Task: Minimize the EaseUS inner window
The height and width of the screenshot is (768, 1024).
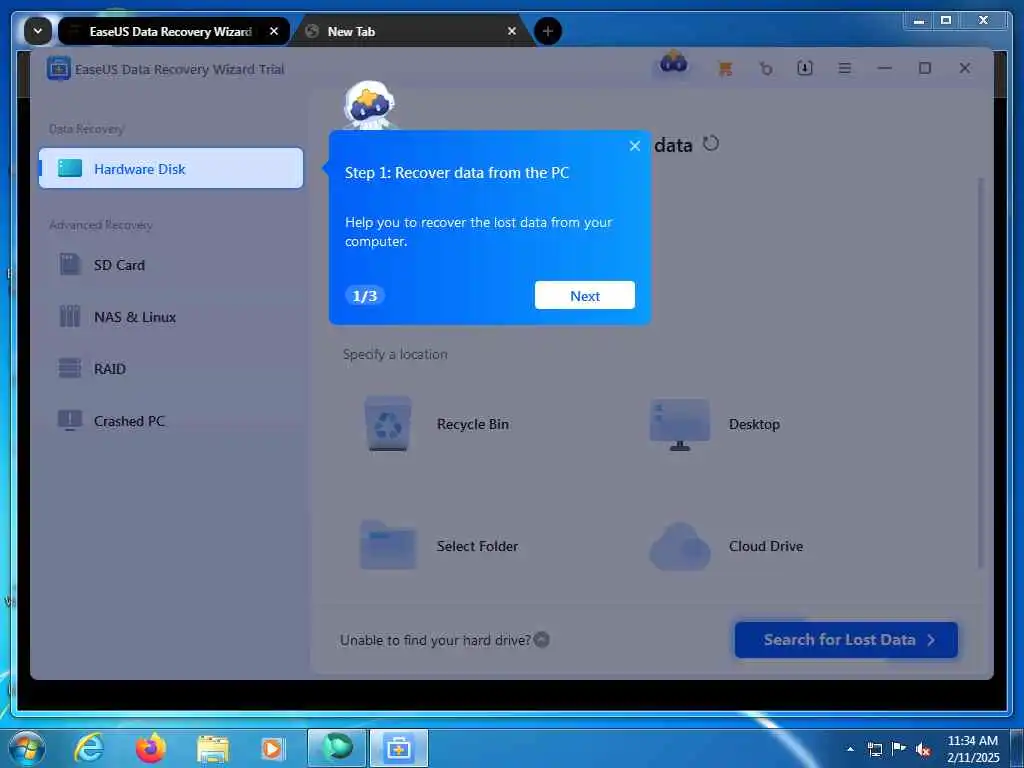Action: point(884,68)
